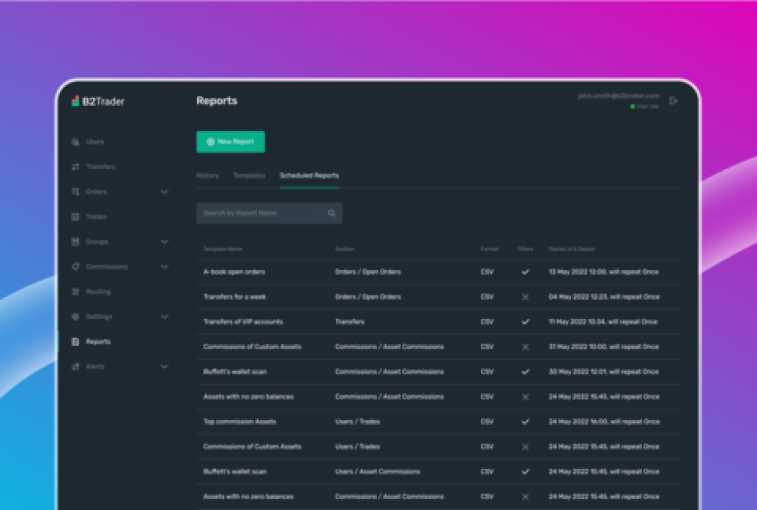Click the B2Trader logo

pos(98,101)
